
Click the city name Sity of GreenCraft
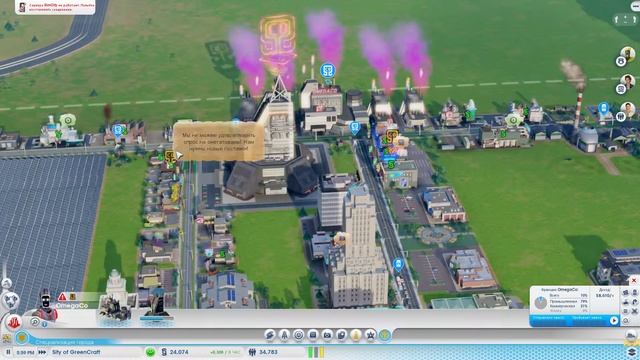pos(76,352)
